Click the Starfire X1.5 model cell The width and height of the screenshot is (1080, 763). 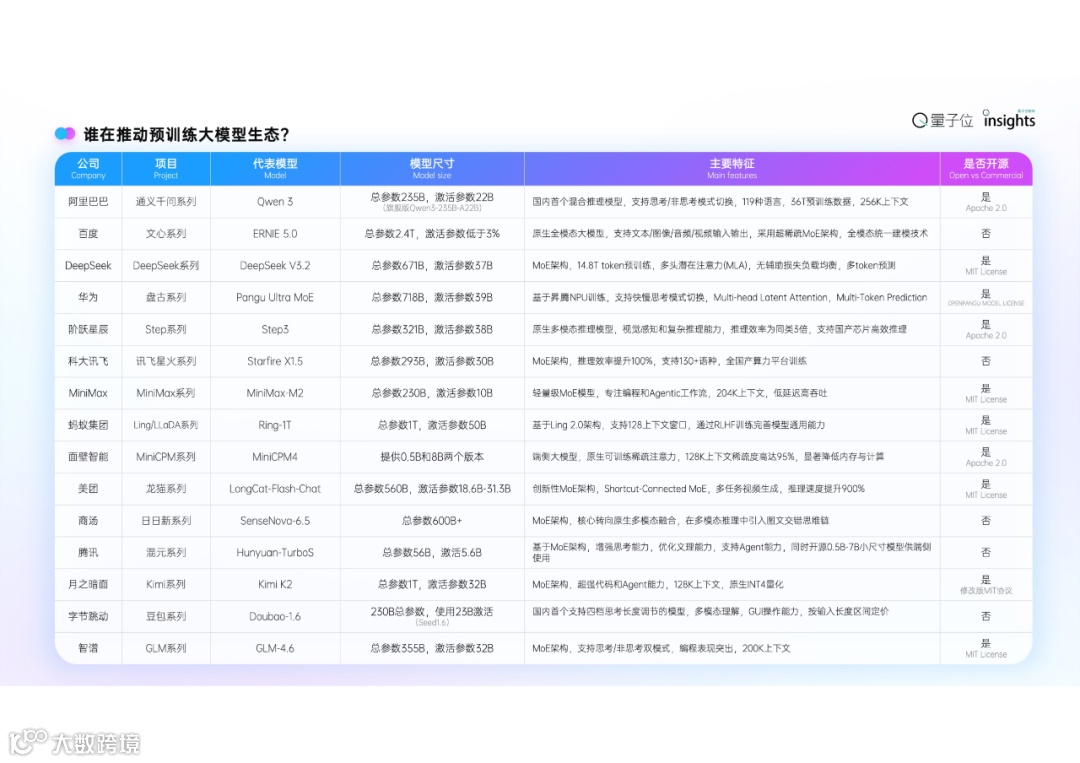point(275,361)
